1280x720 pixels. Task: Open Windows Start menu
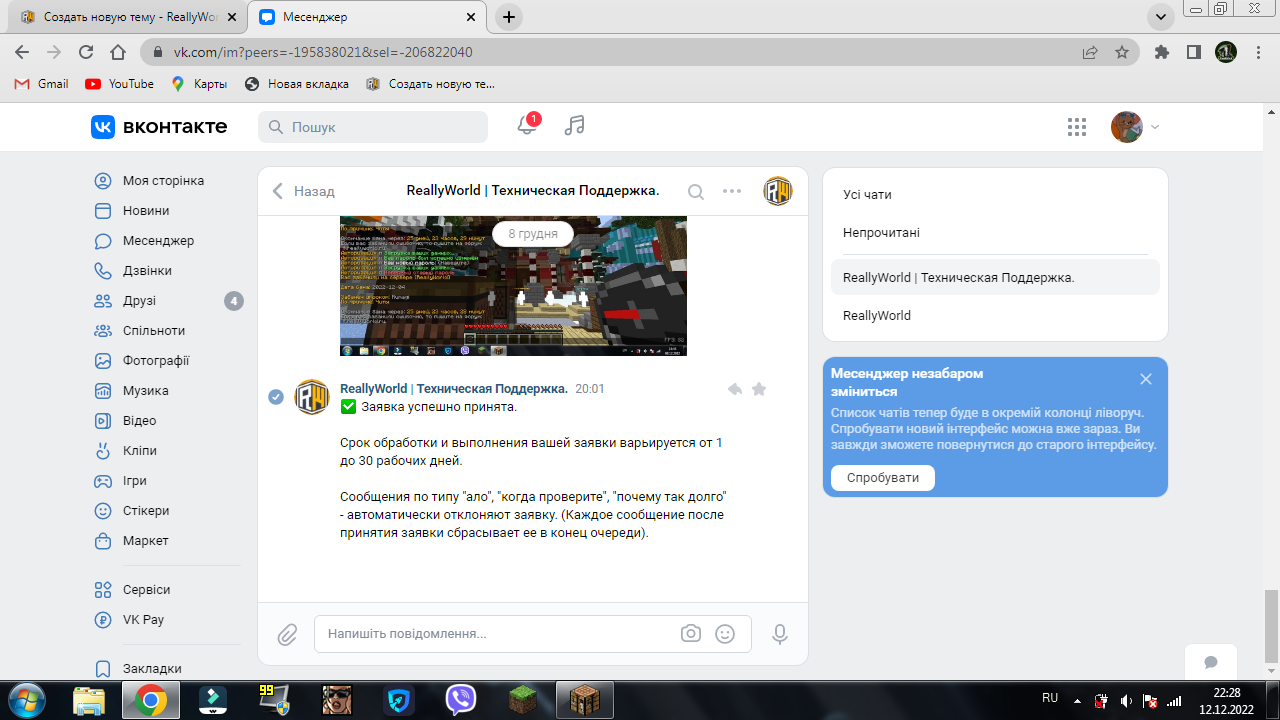click(26, 700)
